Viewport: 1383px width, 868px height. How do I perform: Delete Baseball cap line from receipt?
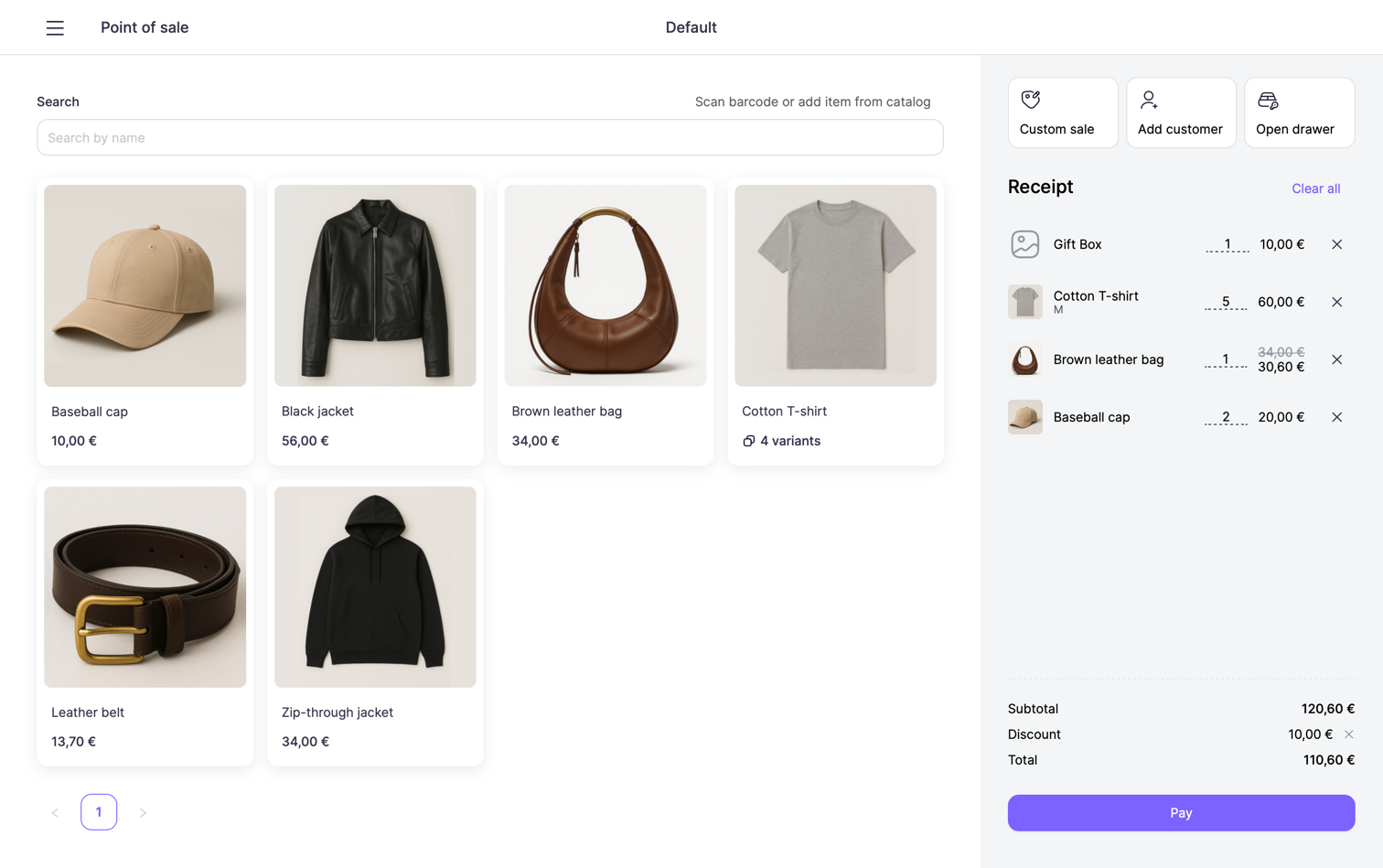click(x=1336, y=417)
